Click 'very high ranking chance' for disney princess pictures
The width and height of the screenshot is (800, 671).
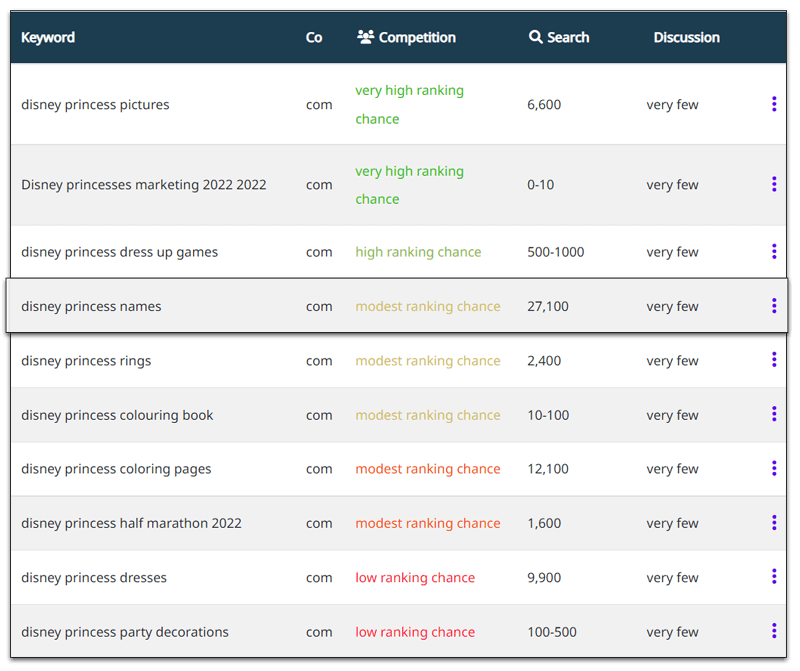click(x=410, y=104)
